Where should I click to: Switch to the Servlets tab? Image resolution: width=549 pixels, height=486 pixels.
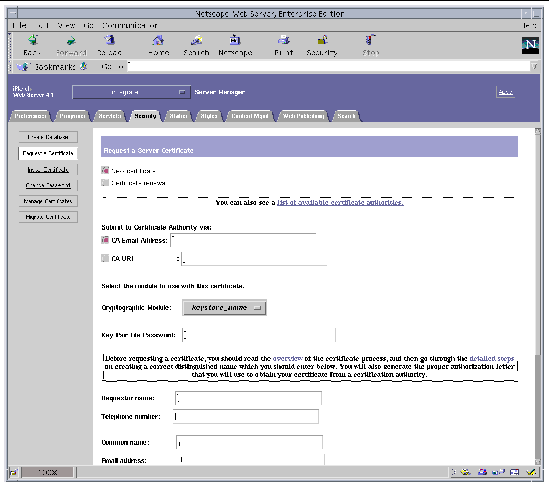[x=110, y=116]
